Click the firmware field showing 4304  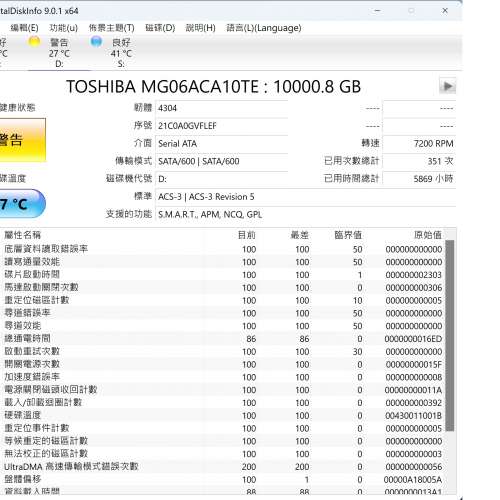(x=222, y=108)
